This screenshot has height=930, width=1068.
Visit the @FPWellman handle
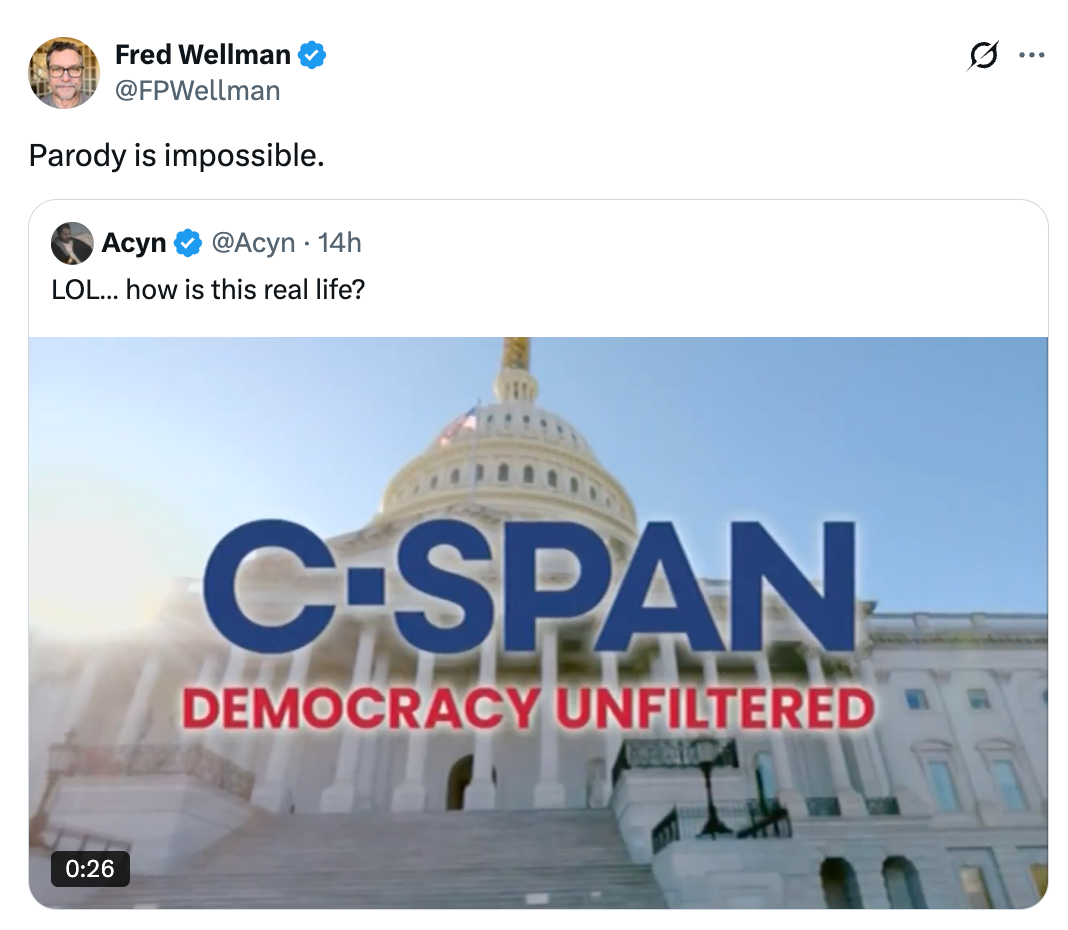pyautogui.click(x=198, y=91)
